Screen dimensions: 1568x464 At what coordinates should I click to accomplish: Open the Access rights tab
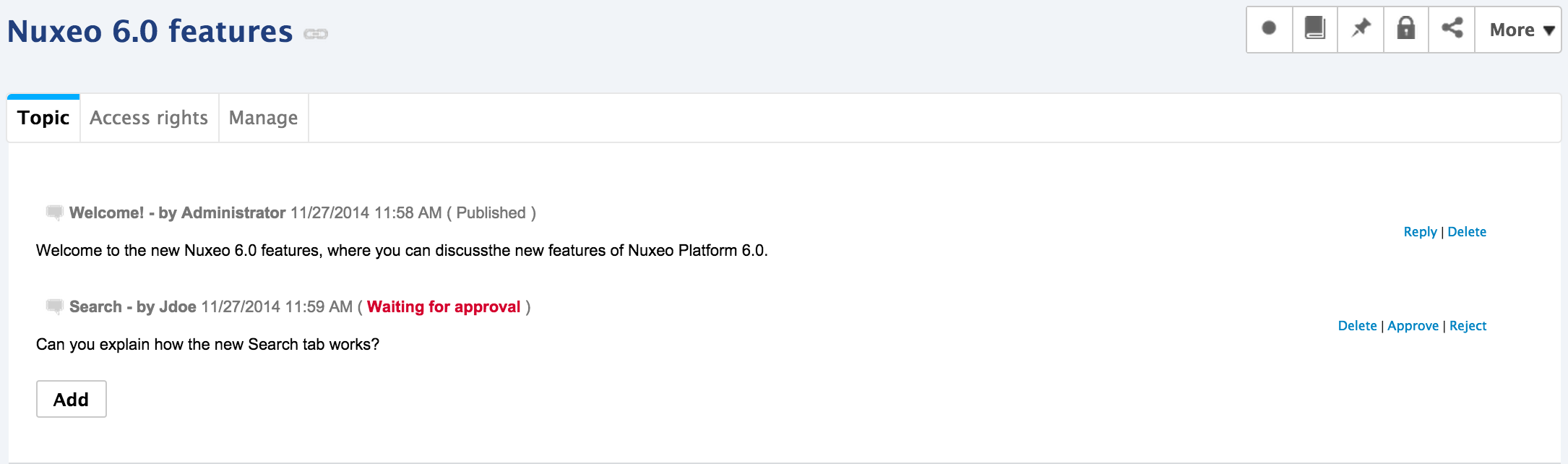click(149, 118)
